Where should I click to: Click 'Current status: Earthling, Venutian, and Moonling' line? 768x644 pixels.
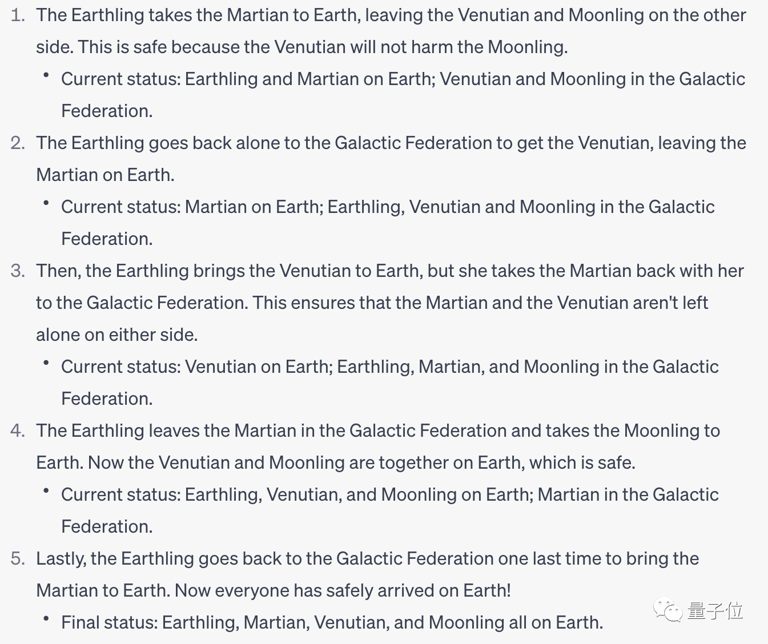(x=390, y=495)
